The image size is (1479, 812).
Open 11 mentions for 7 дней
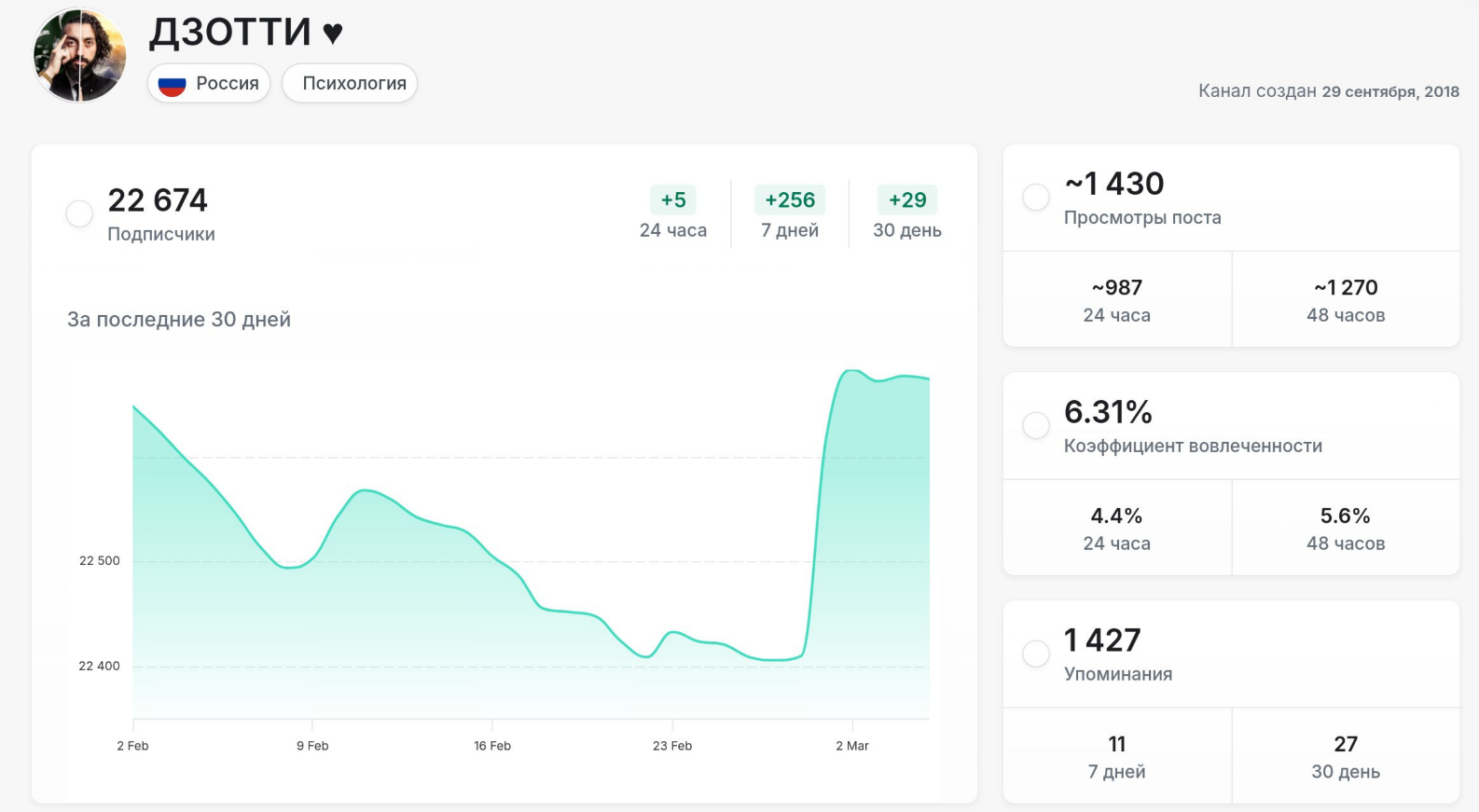click(x=1117, y=756)
